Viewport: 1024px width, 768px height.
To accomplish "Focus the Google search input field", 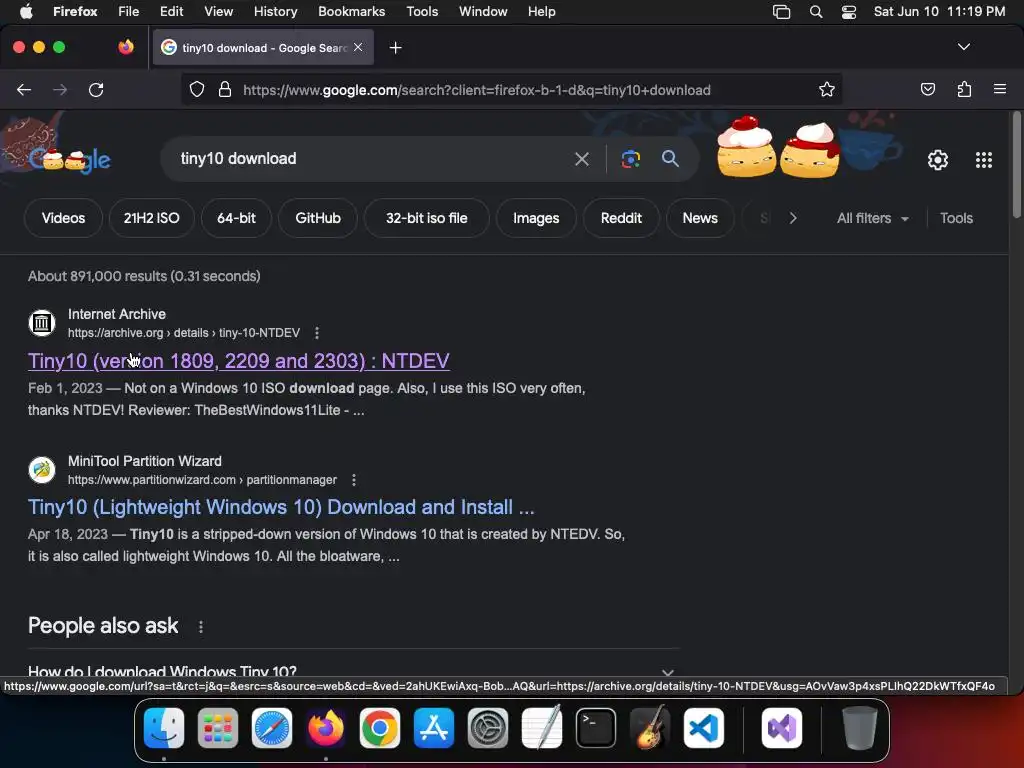I will tap(372, 159).
